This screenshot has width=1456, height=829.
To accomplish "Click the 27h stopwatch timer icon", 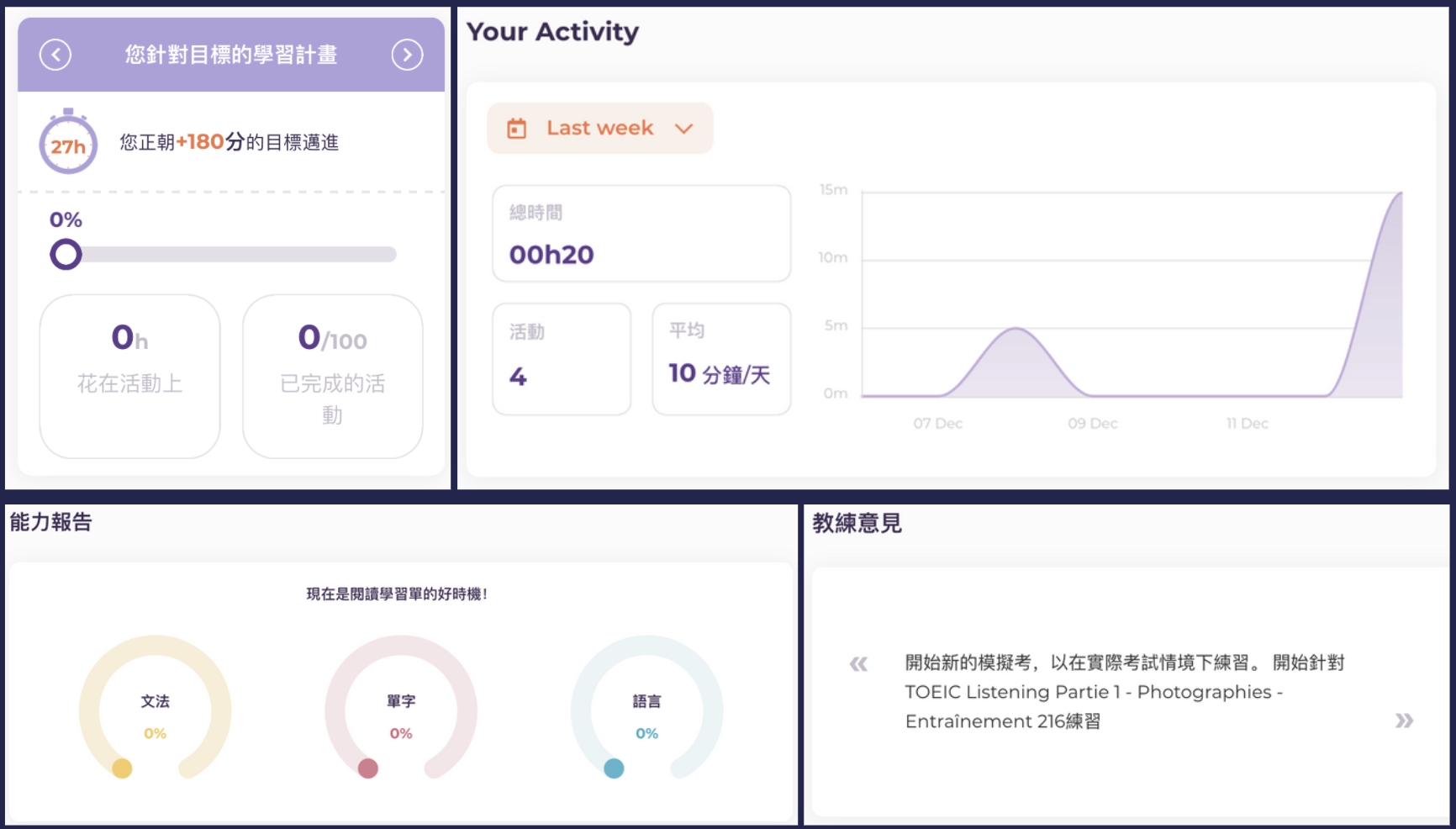I will 68,143.
